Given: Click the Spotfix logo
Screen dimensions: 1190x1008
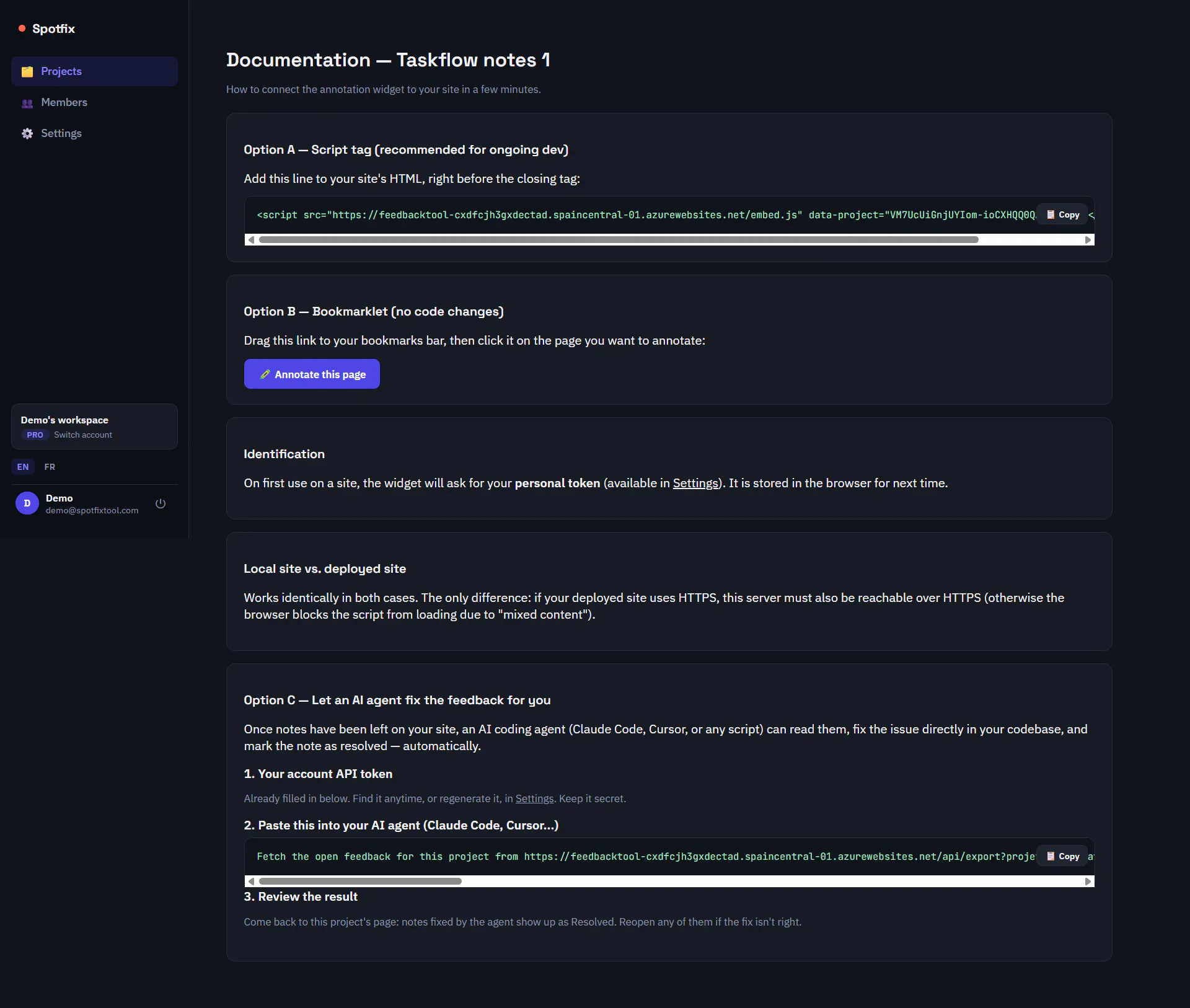Looking at the screenshot, I should 47,29.
